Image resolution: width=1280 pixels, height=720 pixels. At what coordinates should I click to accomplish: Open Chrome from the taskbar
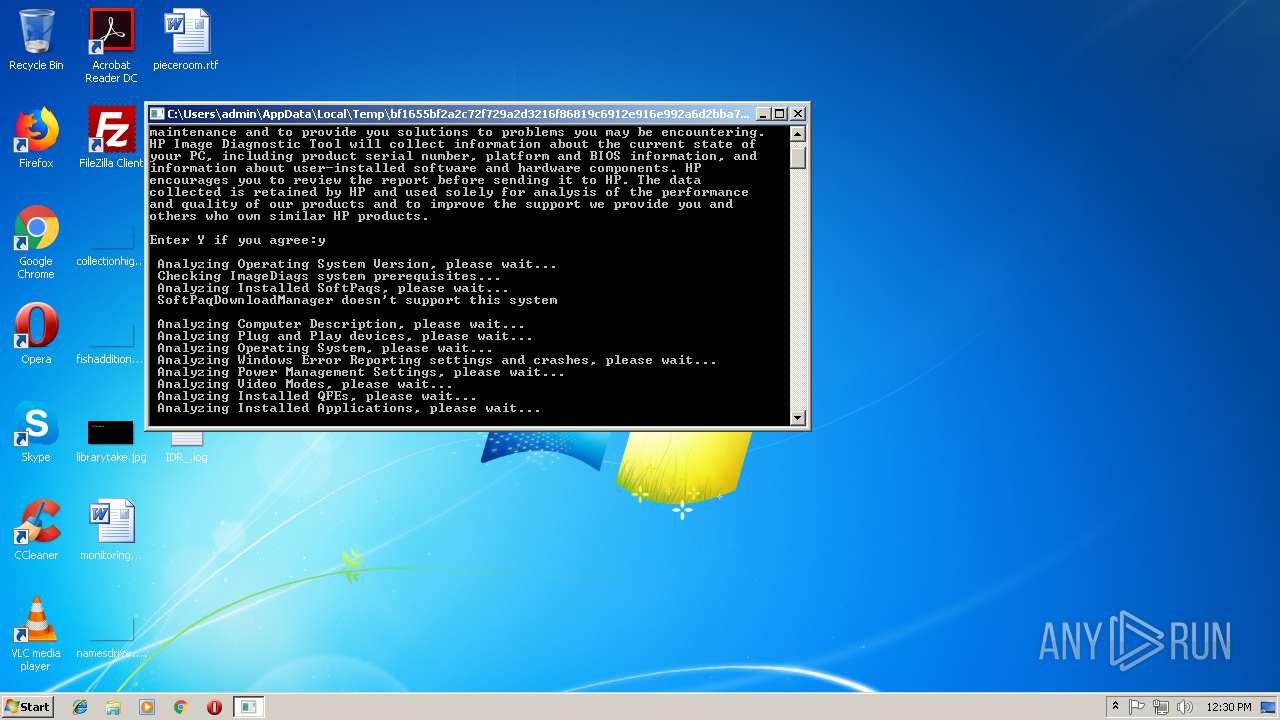coord(181,707)
